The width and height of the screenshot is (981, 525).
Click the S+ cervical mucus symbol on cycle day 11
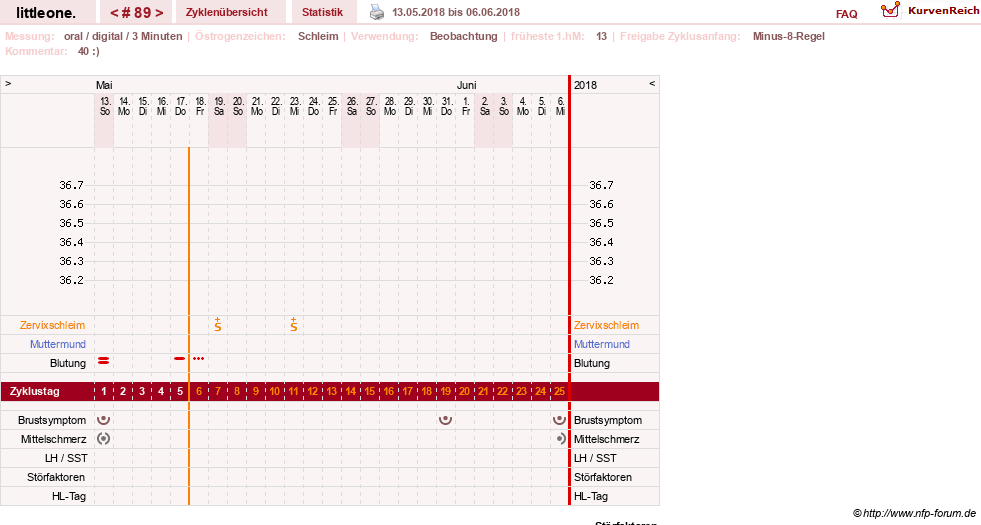293,324
